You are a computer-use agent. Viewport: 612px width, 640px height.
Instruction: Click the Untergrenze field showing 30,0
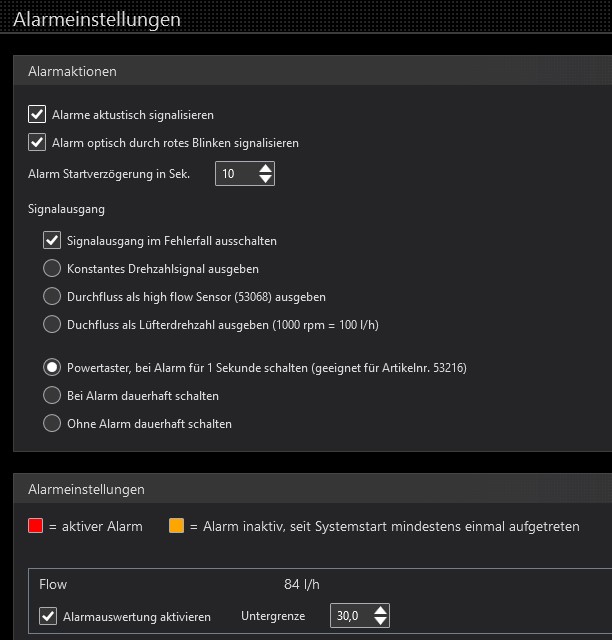click(x=349, y=616)
